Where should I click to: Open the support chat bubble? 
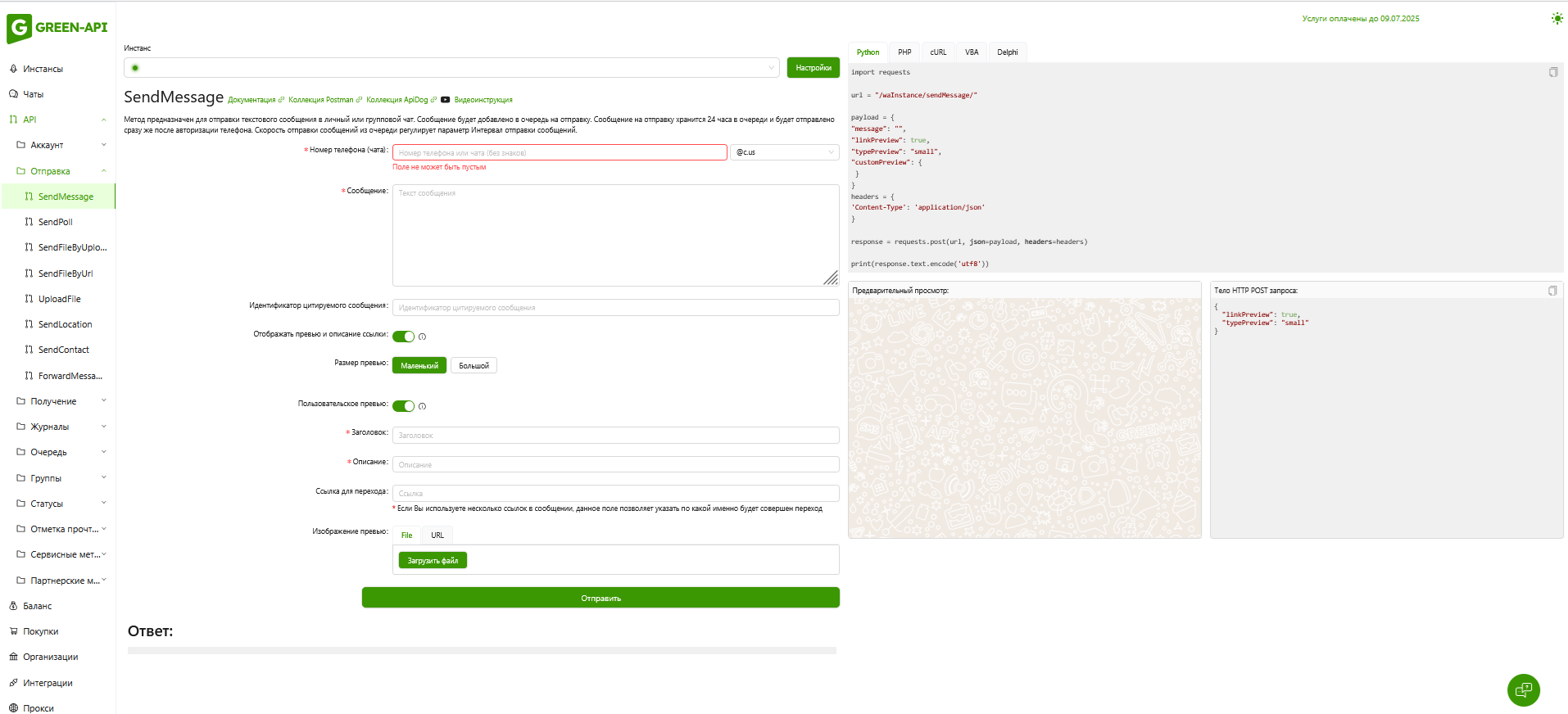pyautogui.click(x=1523, y=689)
